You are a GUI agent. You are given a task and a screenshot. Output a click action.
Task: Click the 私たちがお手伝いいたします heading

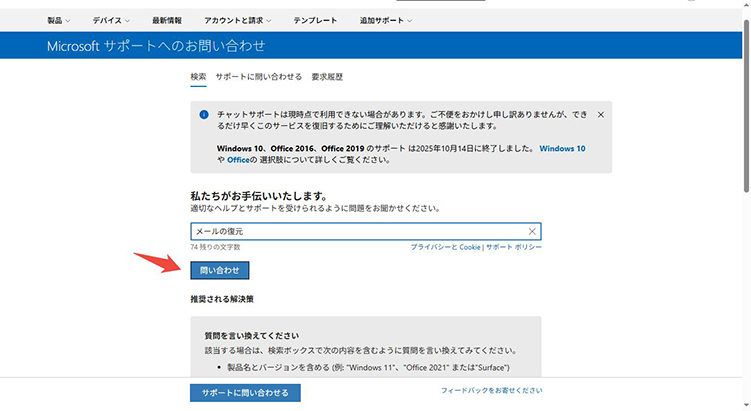point(259,196)
